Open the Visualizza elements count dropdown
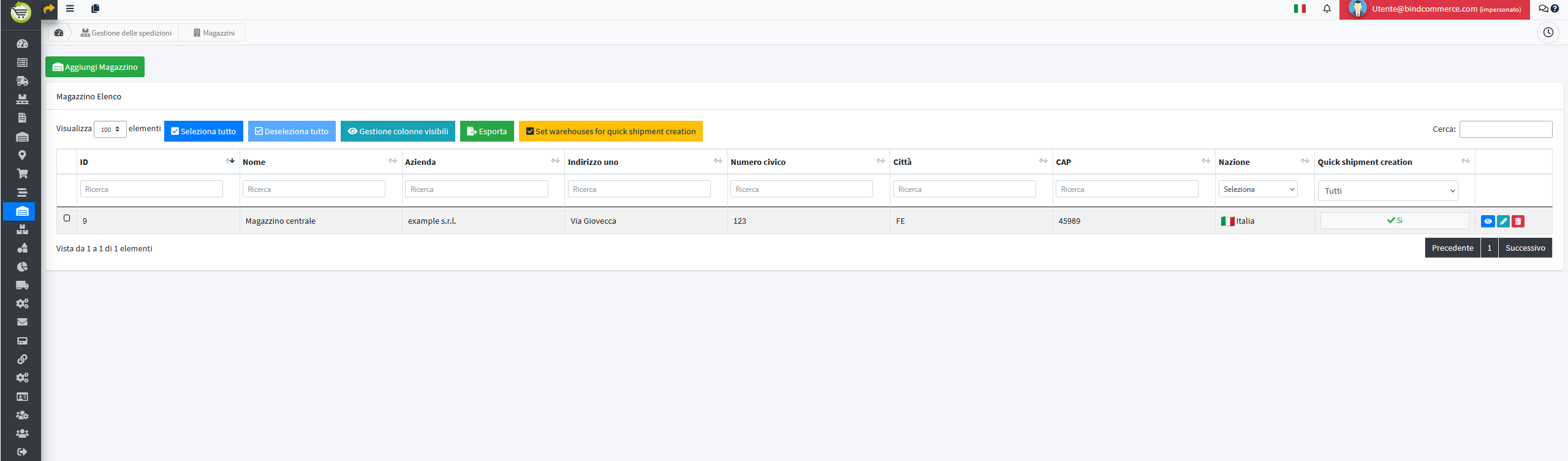Viewport: 1568px width, 461px height. click(x=110, y=129)
